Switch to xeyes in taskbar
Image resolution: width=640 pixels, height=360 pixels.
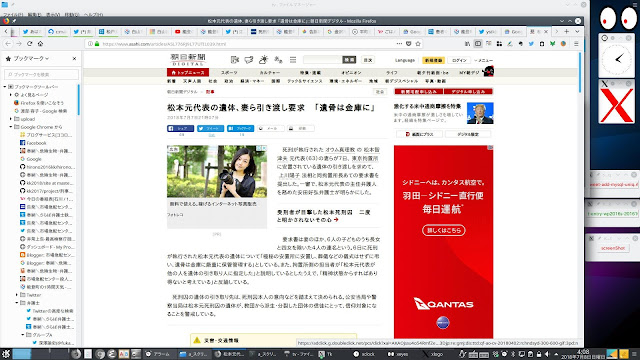[398, 354]
